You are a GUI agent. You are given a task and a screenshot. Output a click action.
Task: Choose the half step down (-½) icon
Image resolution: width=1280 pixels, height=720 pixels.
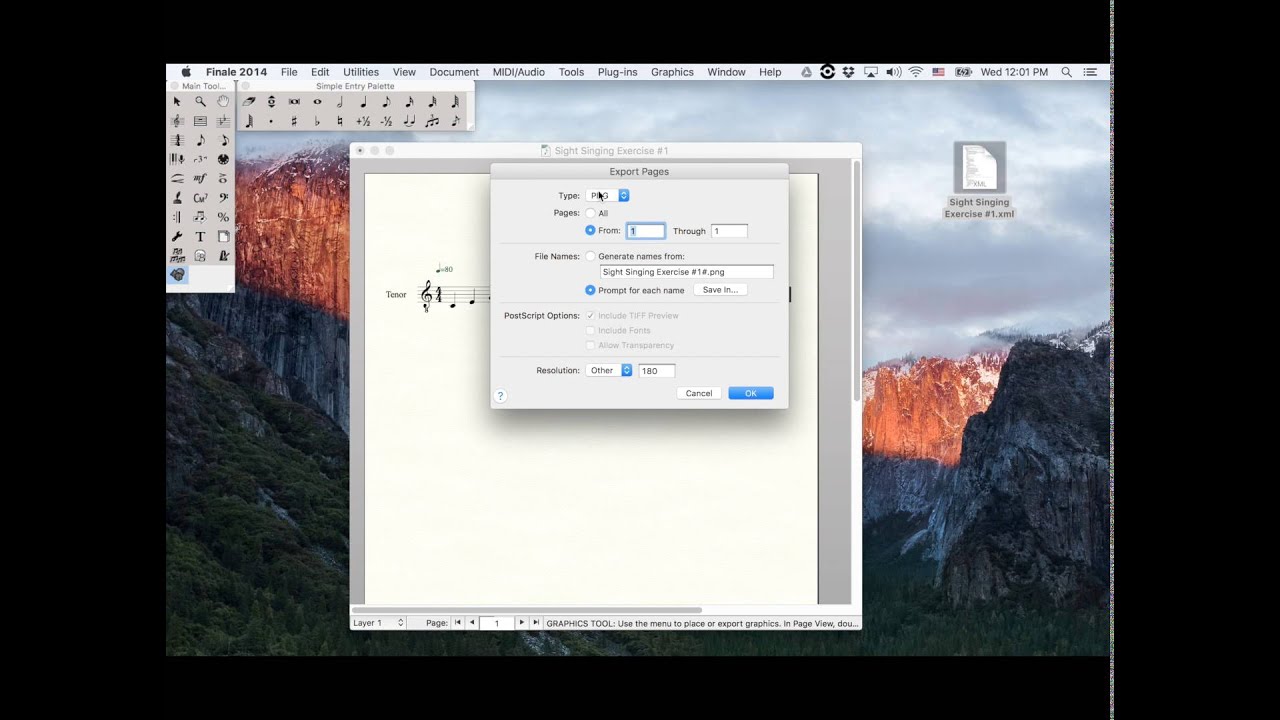(386, 121)
